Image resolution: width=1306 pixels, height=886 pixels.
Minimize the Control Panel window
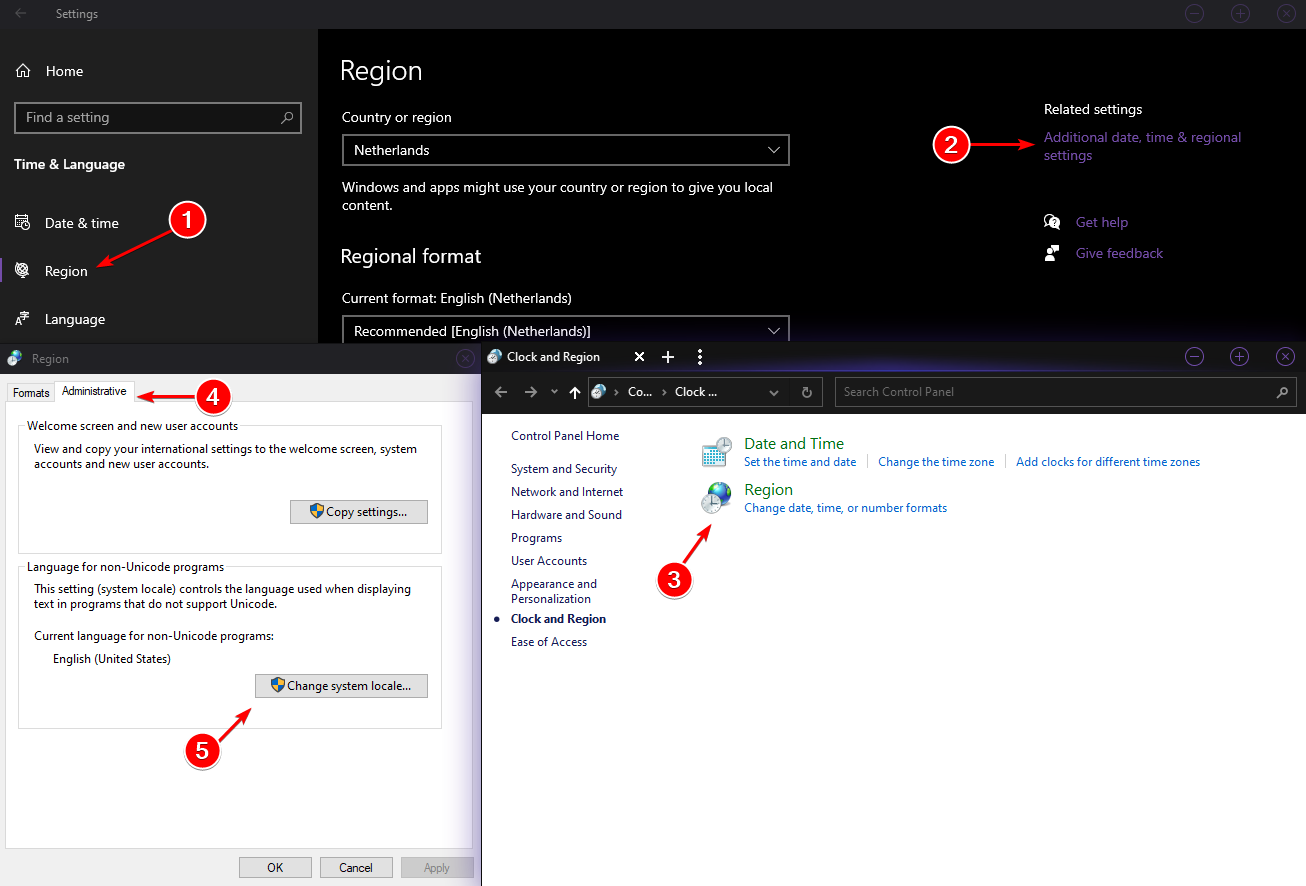coord(1194,356)
